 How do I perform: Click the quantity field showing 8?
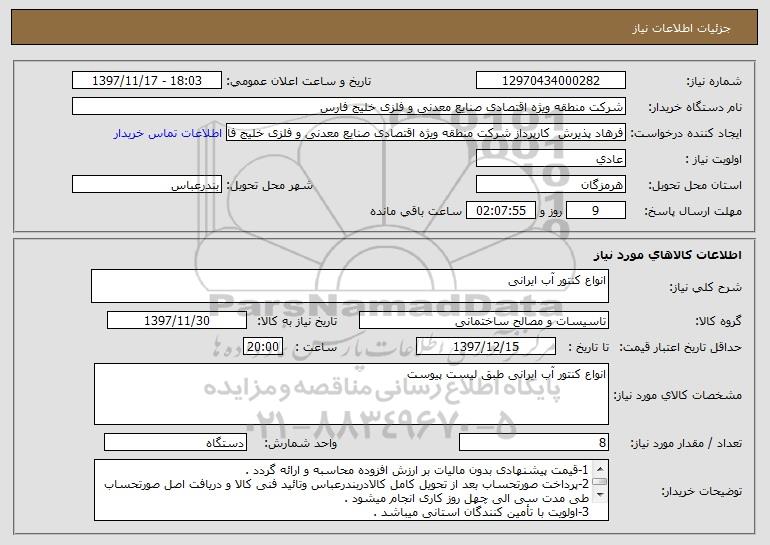tap(534, 442)
